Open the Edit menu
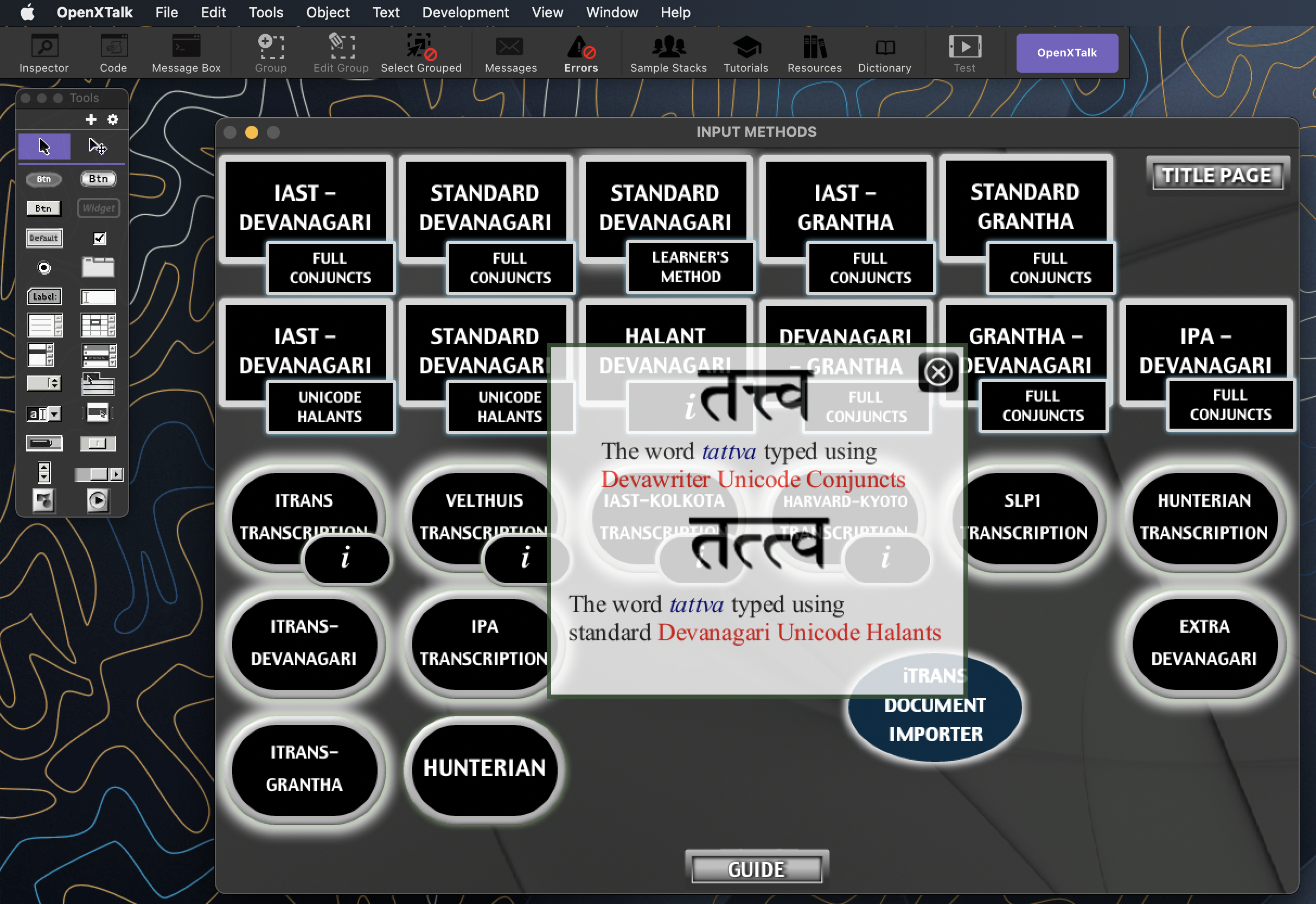Viewport: 1316px width, 904px height. 213,12
